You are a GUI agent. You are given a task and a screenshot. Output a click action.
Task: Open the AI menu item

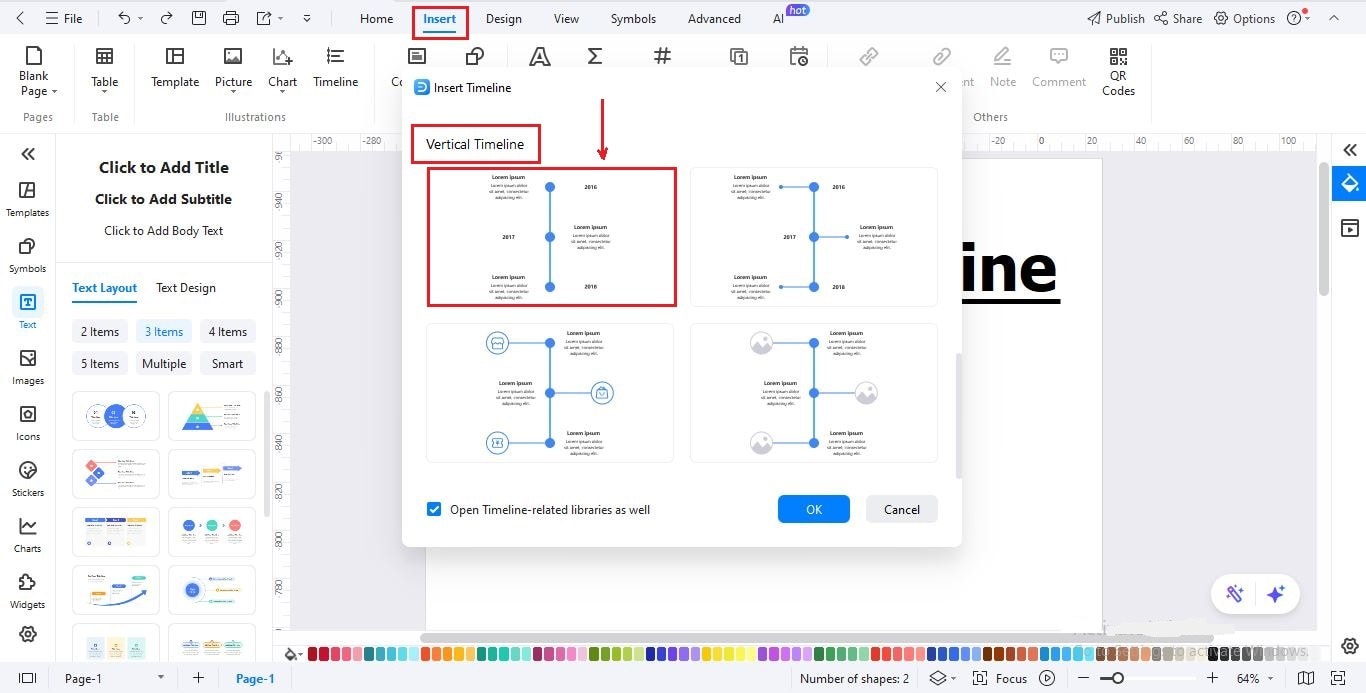(x=779, y=18)
